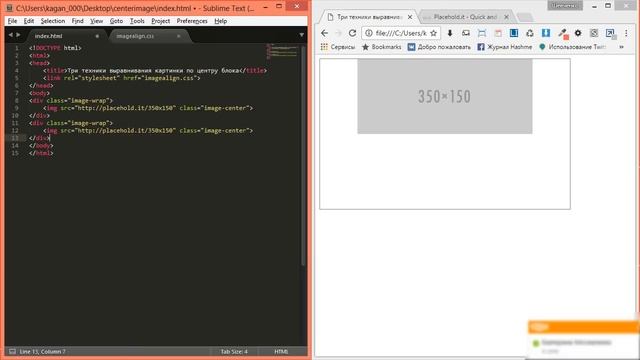Open the View menu

(x=96, y=21)
